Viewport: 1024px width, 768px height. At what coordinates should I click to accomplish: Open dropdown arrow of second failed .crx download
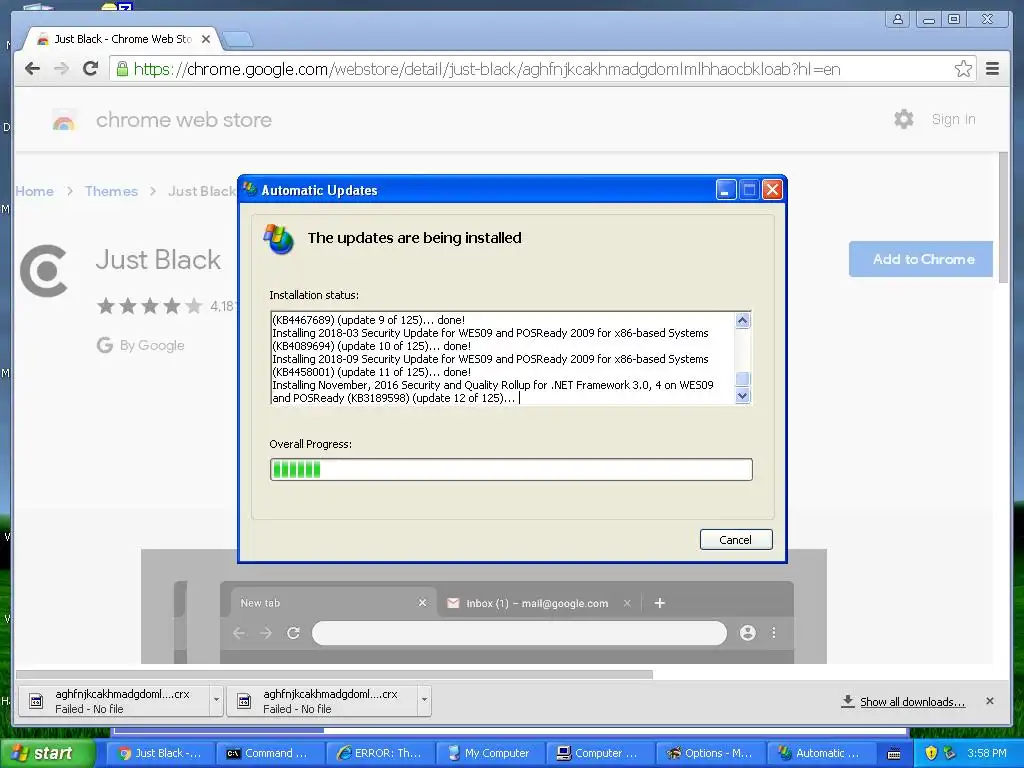click(x=424, y=700)
